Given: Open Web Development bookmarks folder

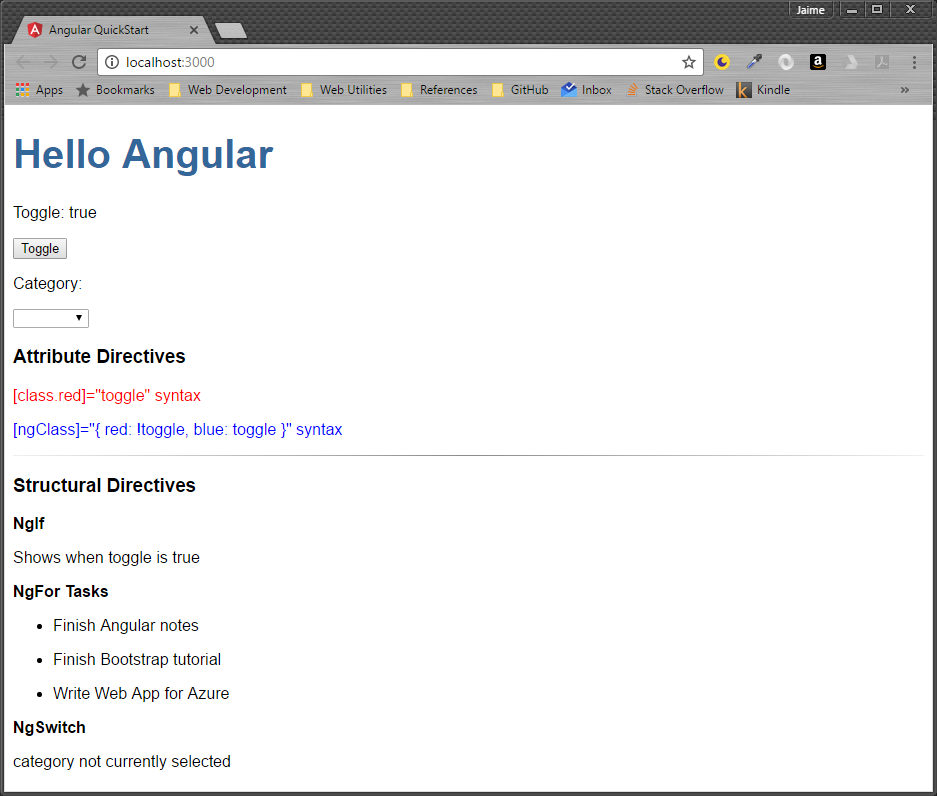Looking at the screenshot, I should pyautogui.click(x=228, y=90).
